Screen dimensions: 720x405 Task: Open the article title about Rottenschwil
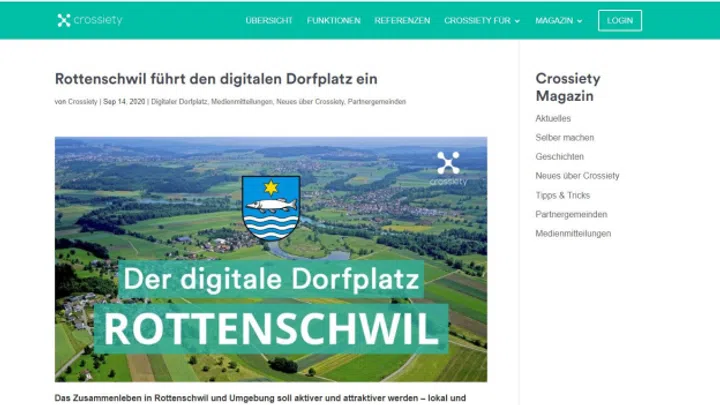pos(216,79)
